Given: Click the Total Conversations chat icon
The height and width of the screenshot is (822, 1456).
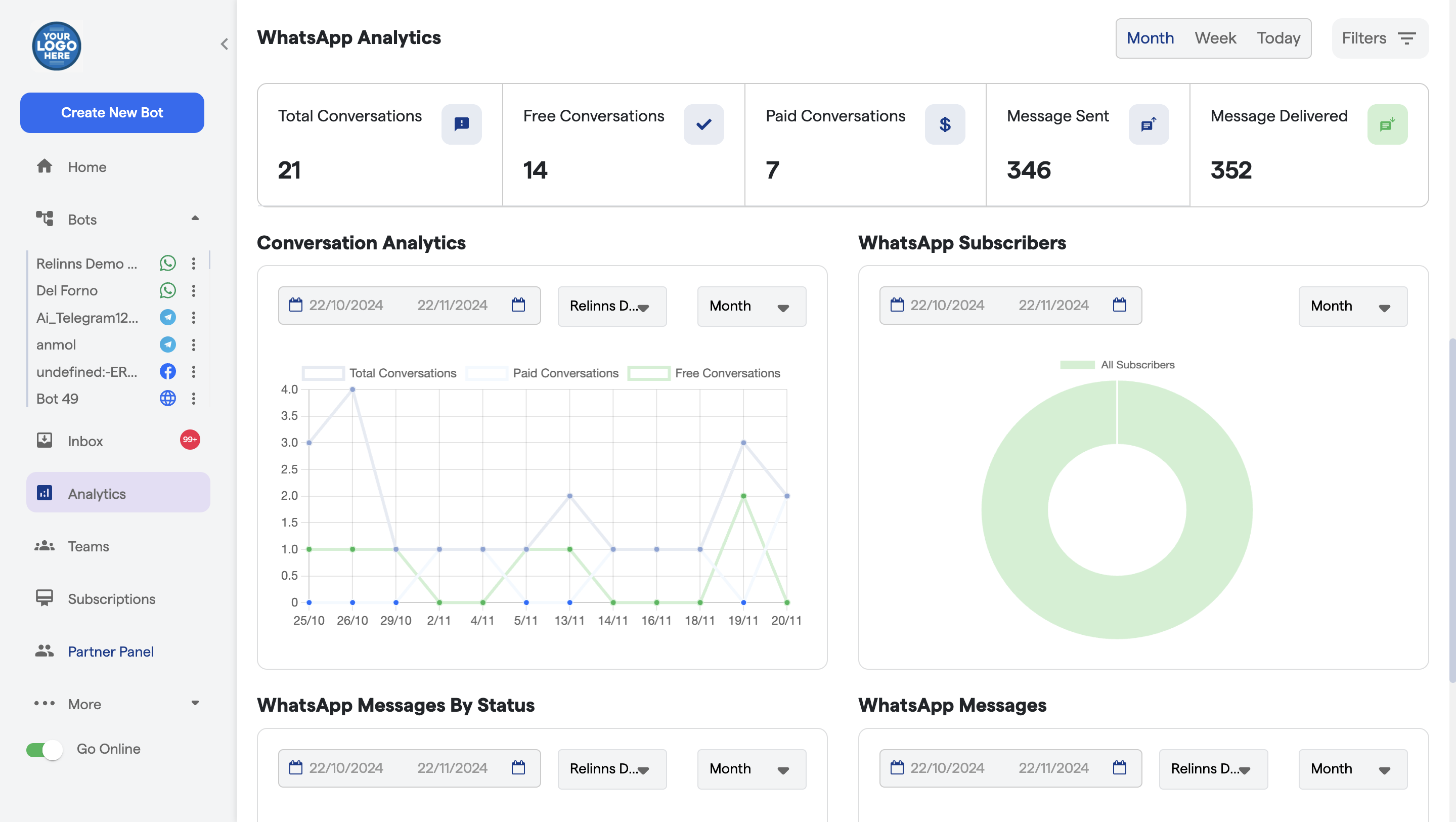Looking at the screenshot, I should (x=461, y=124).
